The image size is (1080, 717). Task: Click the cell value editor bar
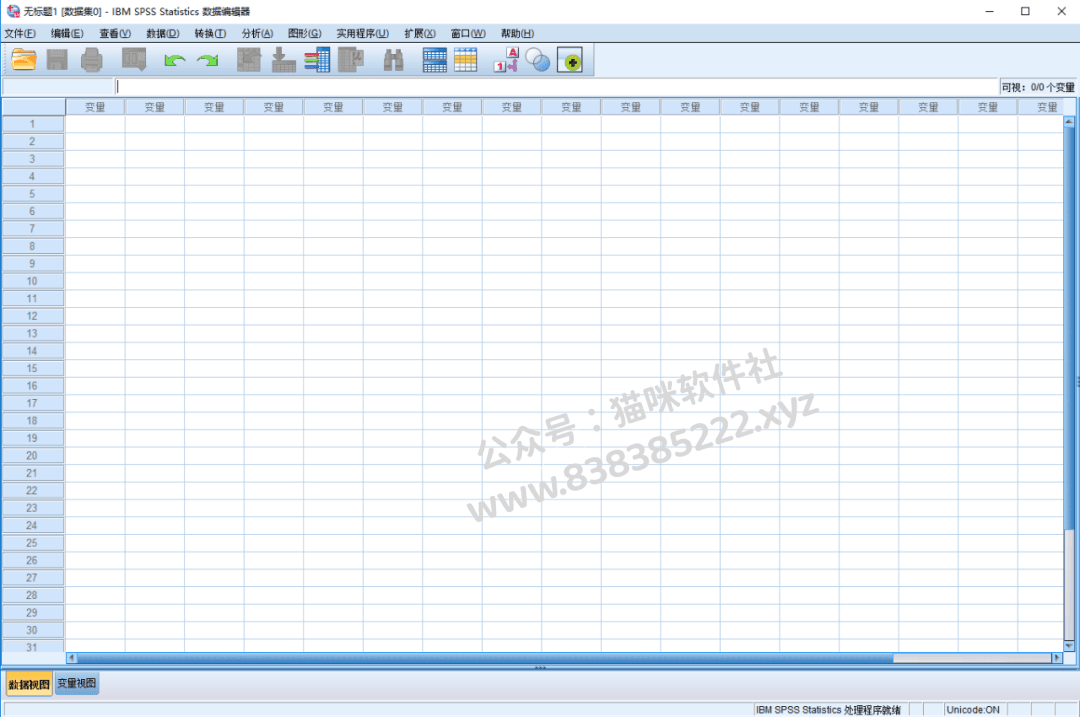click(x=557, y=87)
